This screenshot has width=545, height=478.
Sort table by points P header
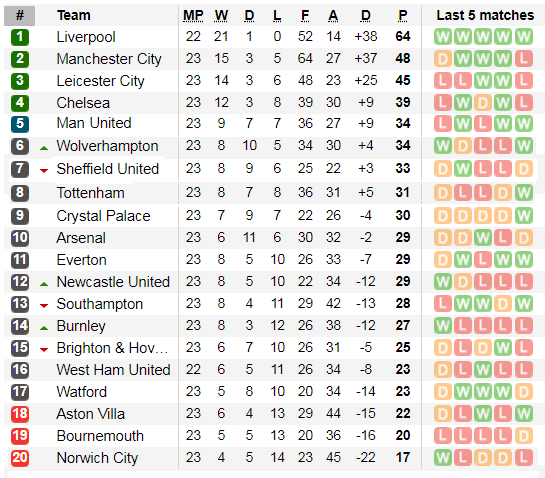click(x=402, y=16)
